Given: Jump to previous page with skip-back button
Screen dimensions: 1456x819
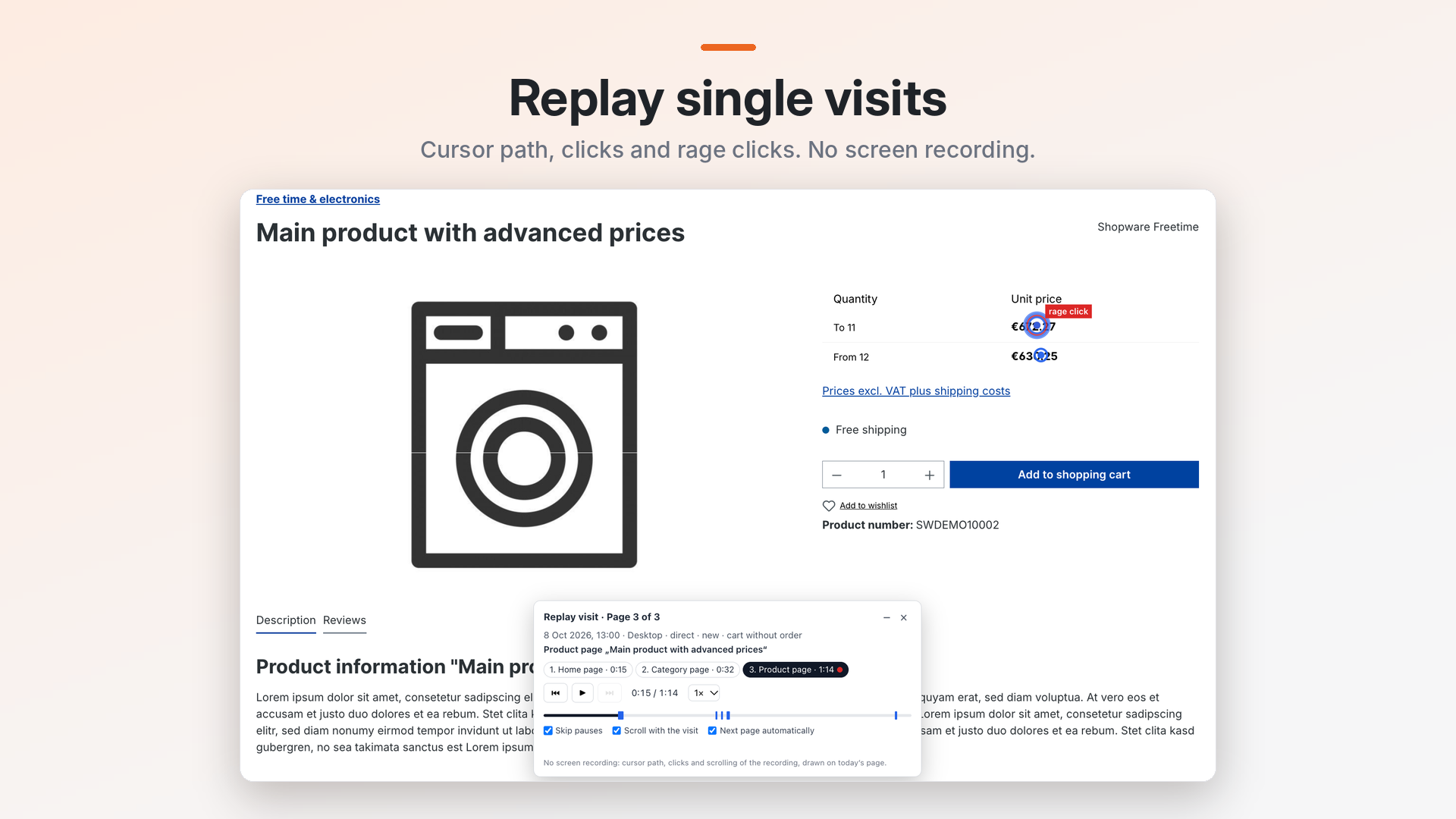Looking at the screenshot, I should [555, 693].
